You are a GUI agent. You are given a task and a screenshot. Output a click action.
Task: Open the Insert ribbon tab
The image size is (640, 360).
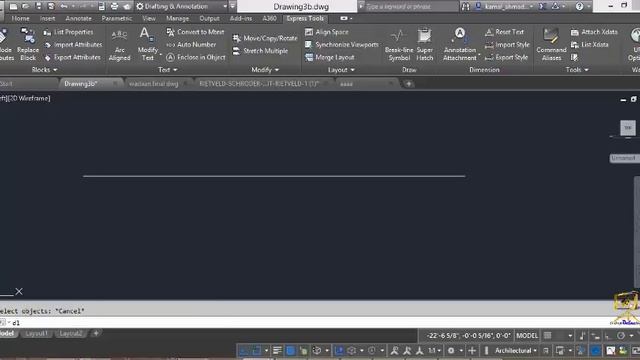pos(47,18)
